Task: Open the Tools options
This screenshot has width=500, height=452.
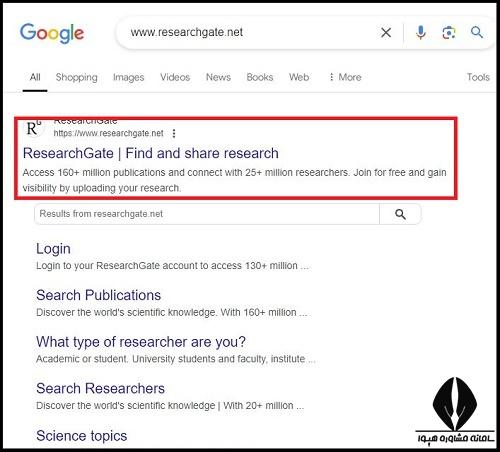Action: (478, 77)
